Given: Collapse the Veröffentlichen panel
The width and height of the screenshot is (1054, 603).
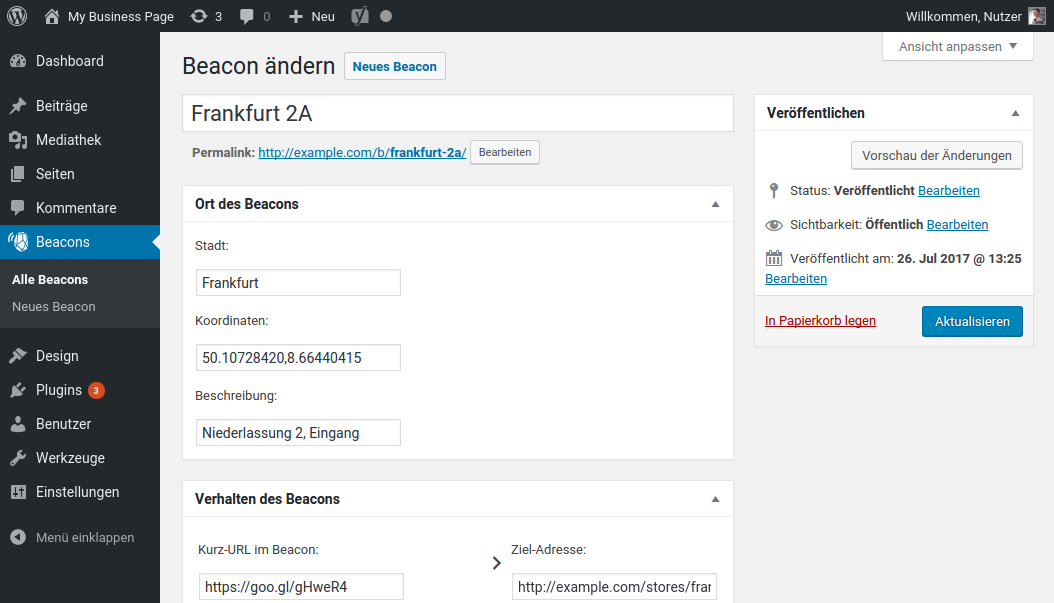Looking at the screenshot, I should pos(1015,113).
